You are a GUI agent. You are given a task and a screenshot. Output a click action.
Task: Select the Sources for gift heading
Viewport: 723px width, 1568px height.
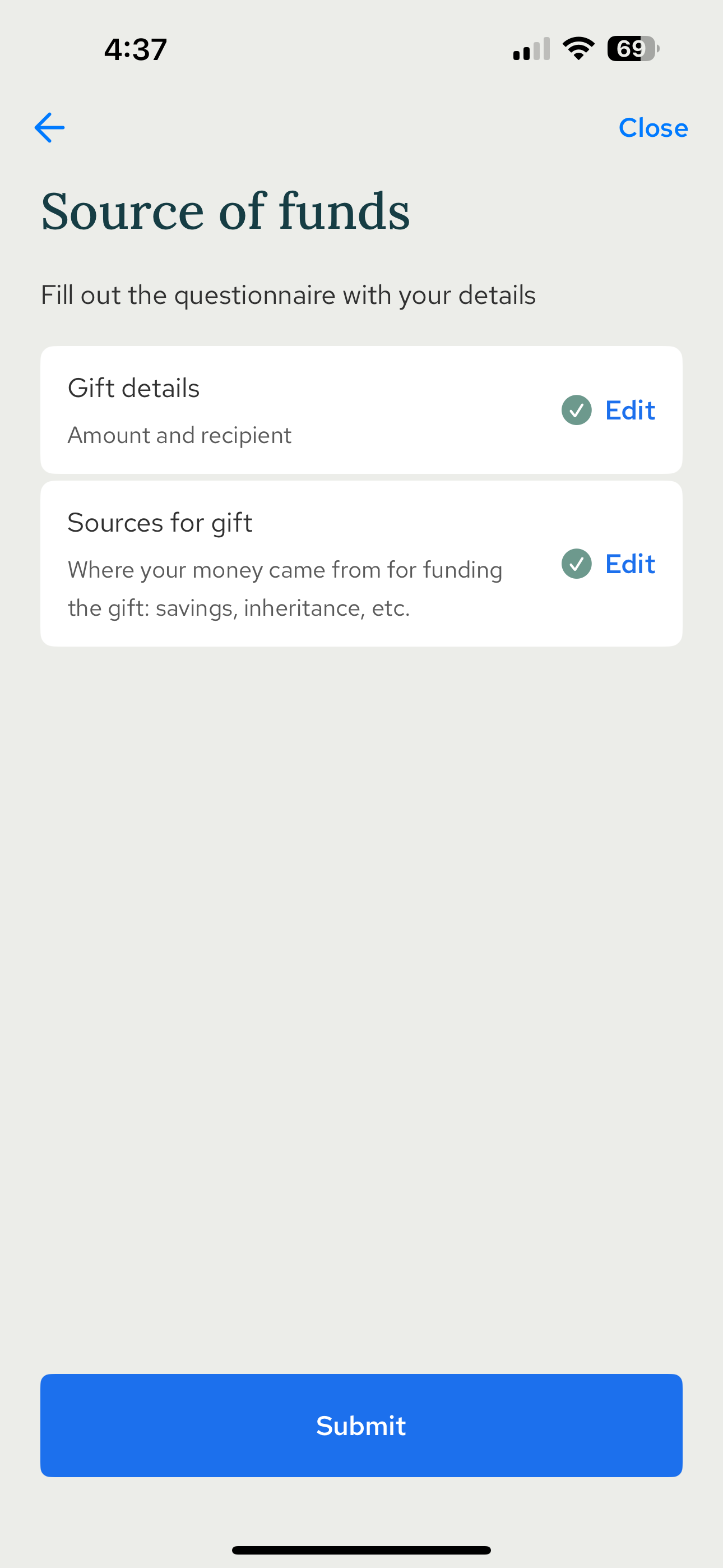(160, 523)
